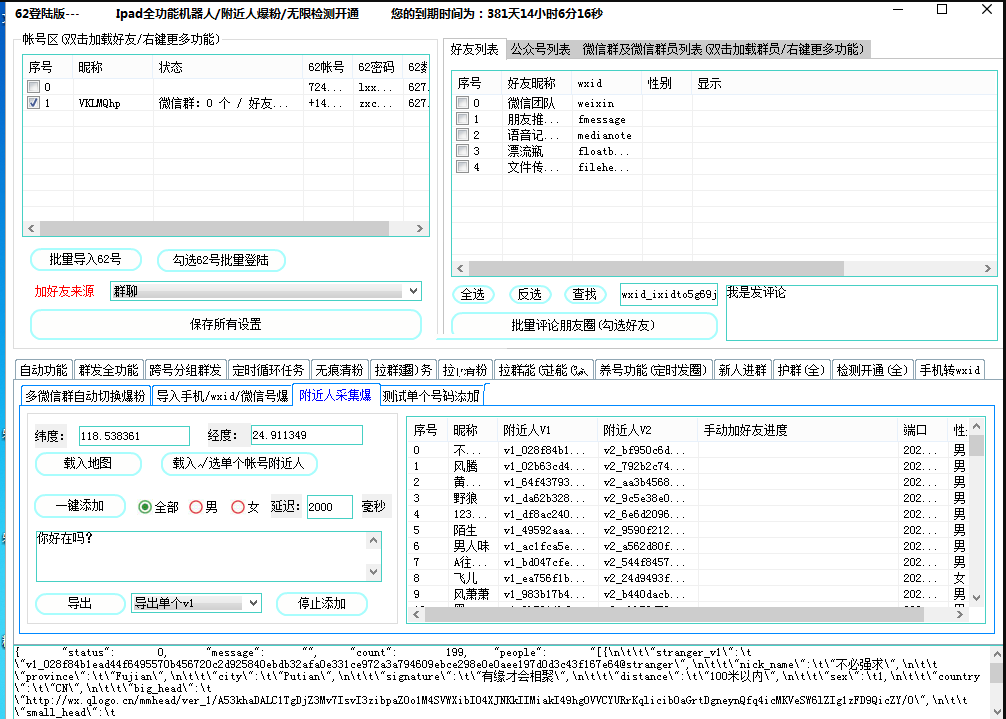Screen dimensions: 1006x719
Task: Click the 导出 button
Action: [x=80, y=604]
